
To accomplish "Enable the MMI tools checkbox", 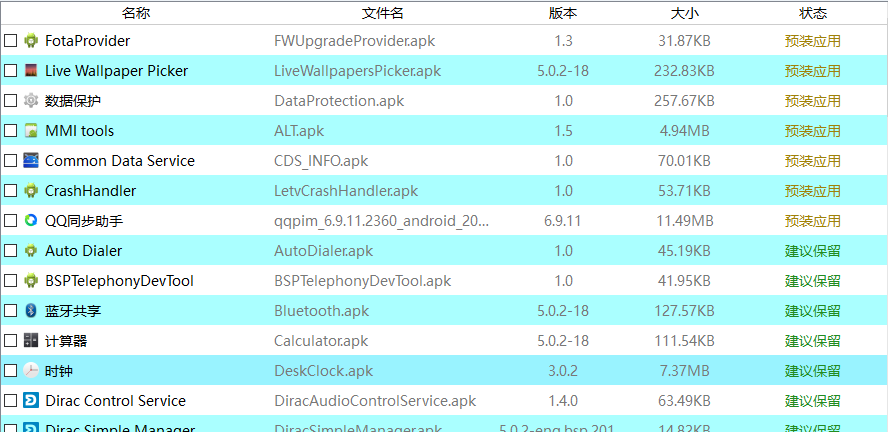I will (x=10, y=131).
